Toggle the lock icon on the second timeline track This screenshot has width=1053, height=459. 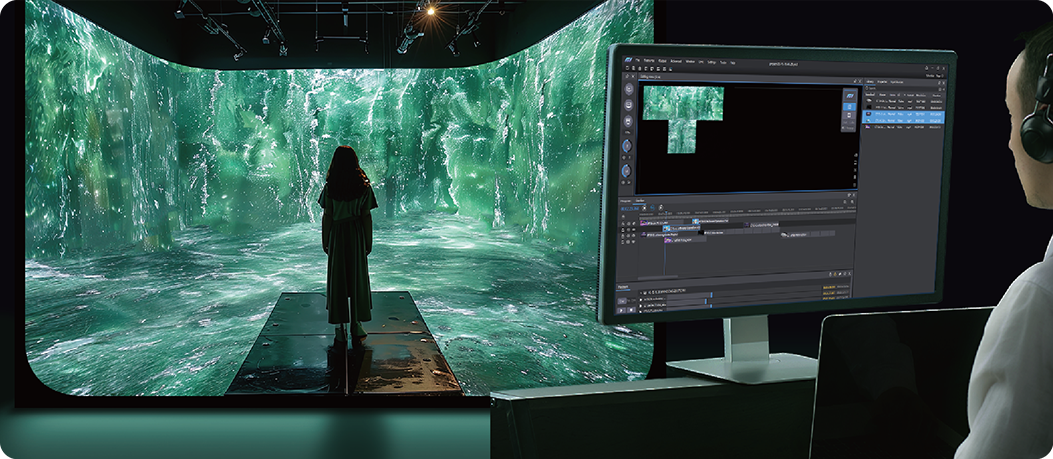point(623,229)
